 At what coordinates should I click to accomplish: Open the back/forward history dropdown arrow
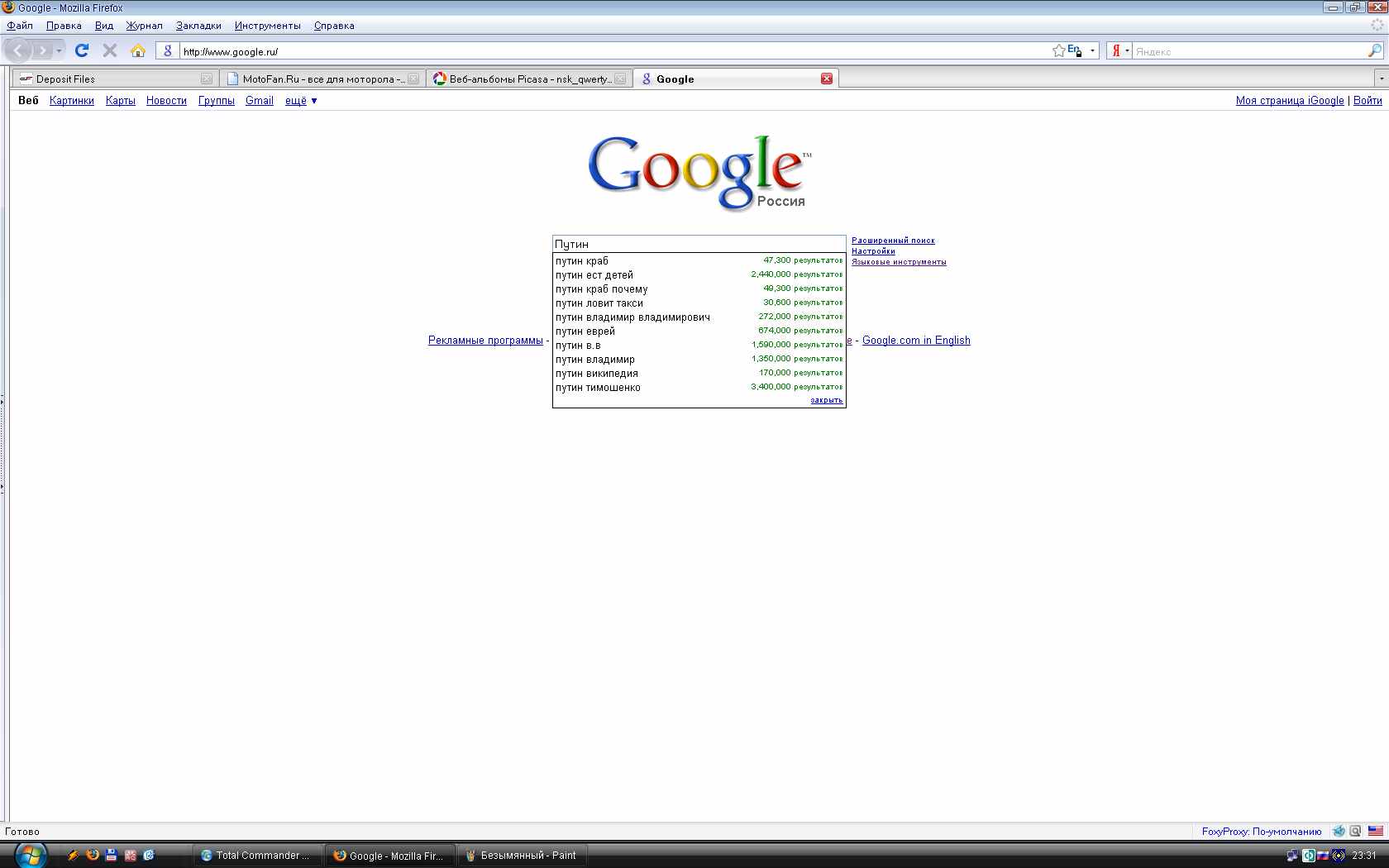pos(59,51)
